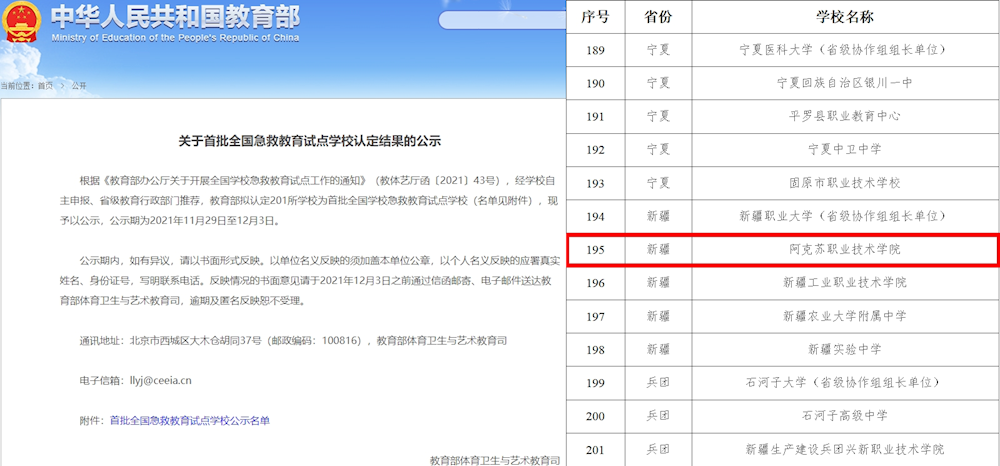Click serial number 199

point(594,382)
